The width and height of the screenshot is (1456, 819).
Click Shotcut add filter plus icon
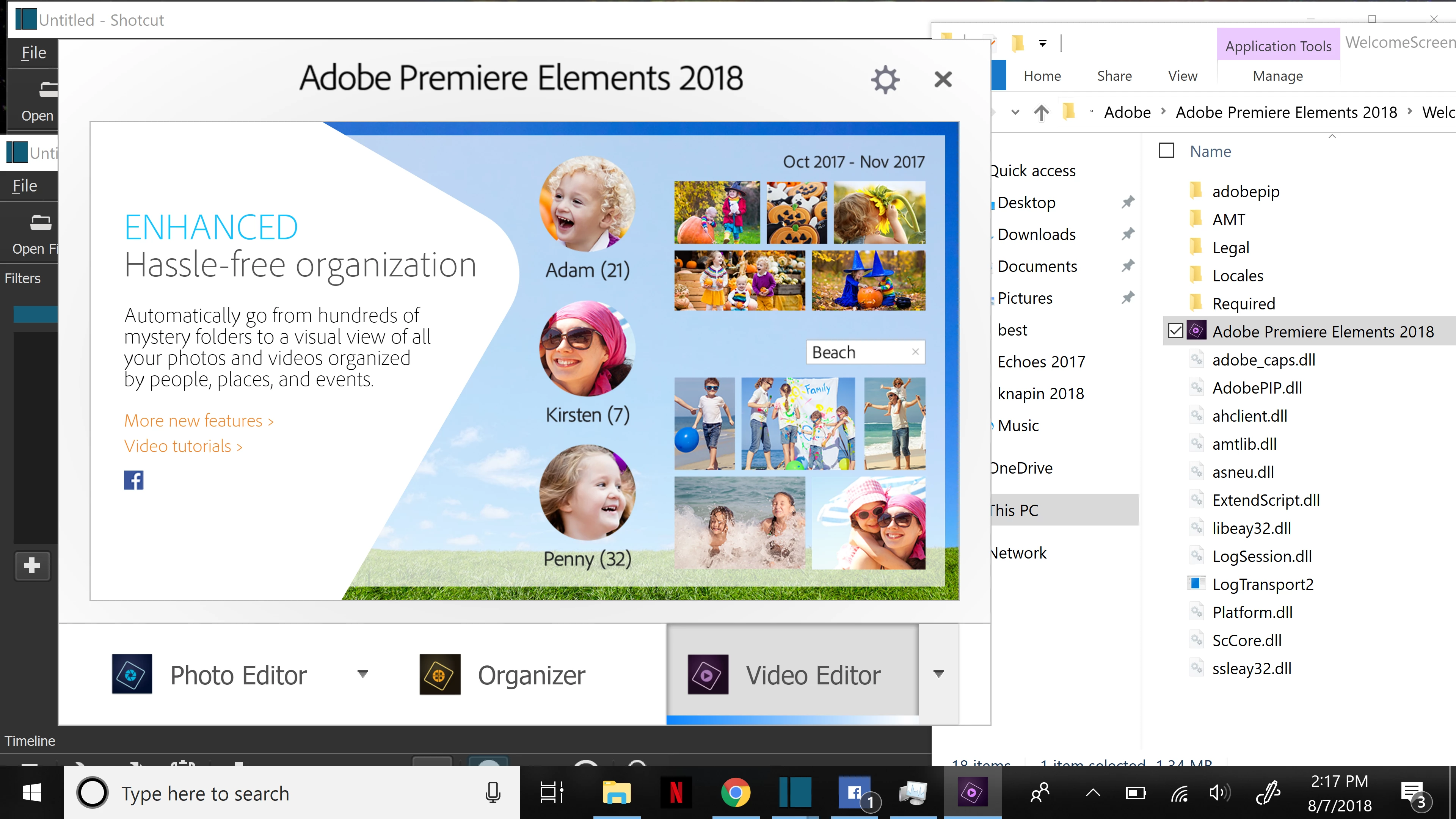point(32,565)
